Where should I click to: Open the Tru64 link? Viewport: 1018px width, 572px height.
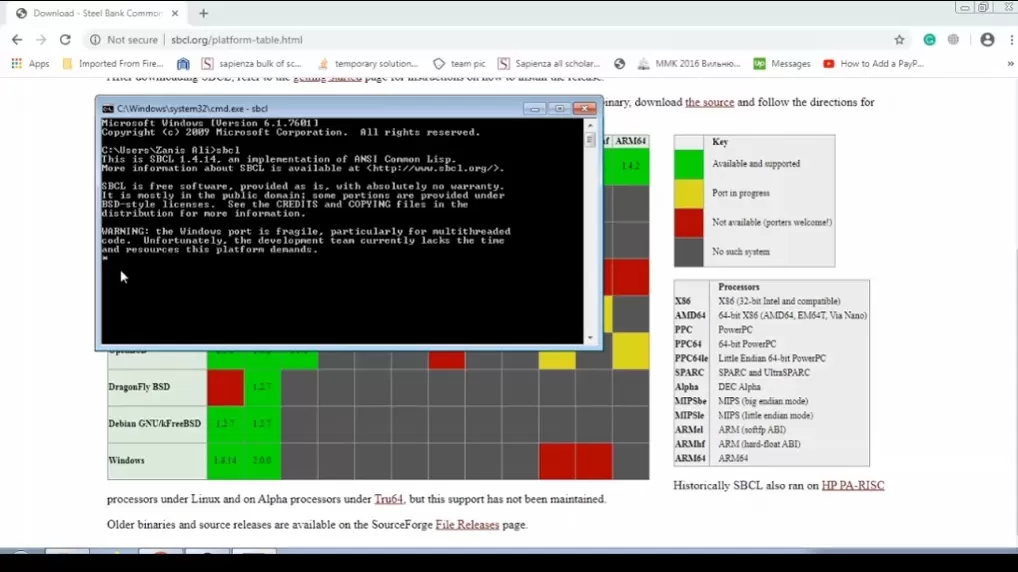(388, 499)
